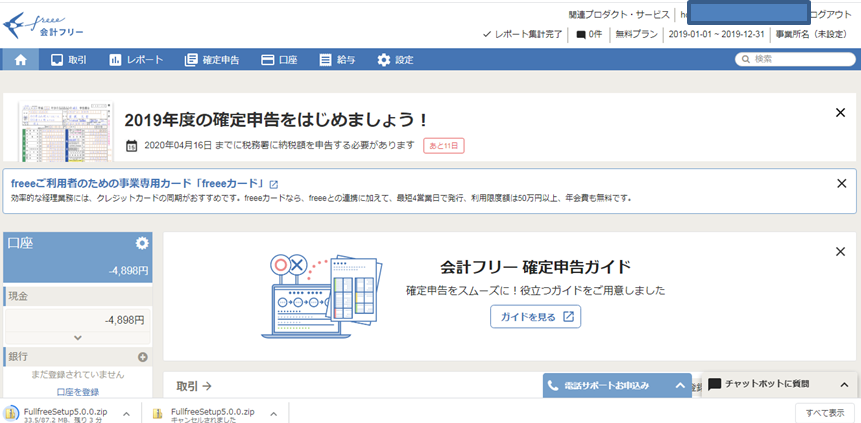The width and height of the screenshot is (861, 423).
Task: Open the 設定 menu
Action: pyautogui.click(x=395, y=60)
